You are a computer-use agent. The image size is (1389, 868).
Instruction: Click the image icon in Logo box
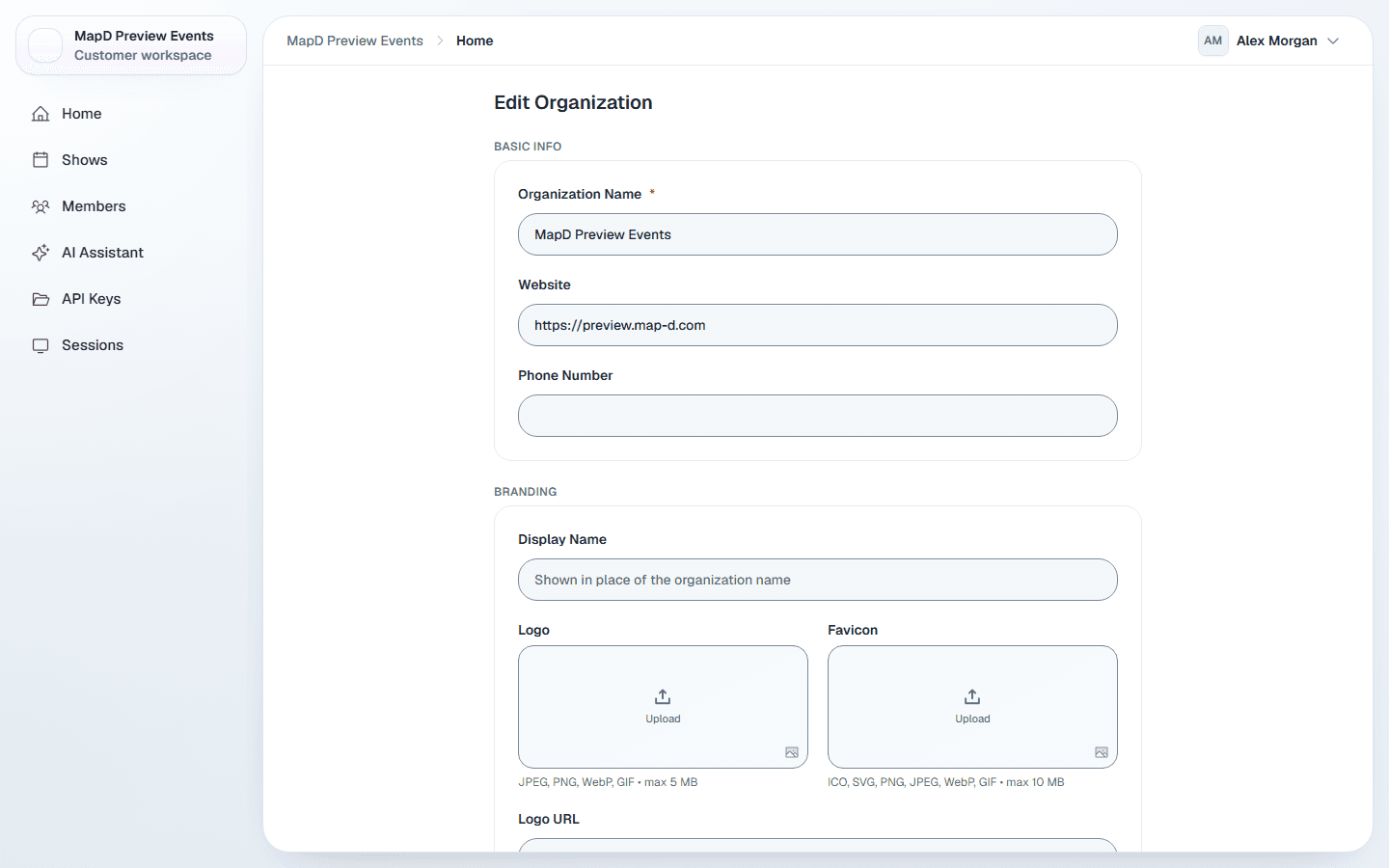[x=792, y=752]
